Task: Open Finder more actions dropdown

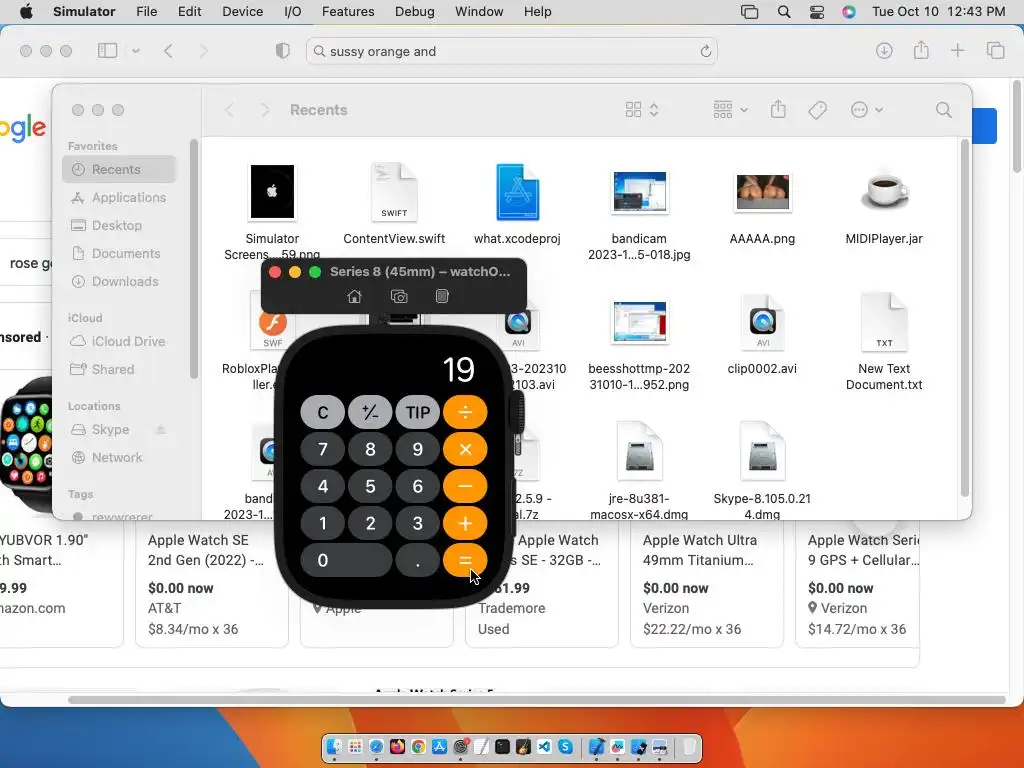Action: [x=867, y=110]
